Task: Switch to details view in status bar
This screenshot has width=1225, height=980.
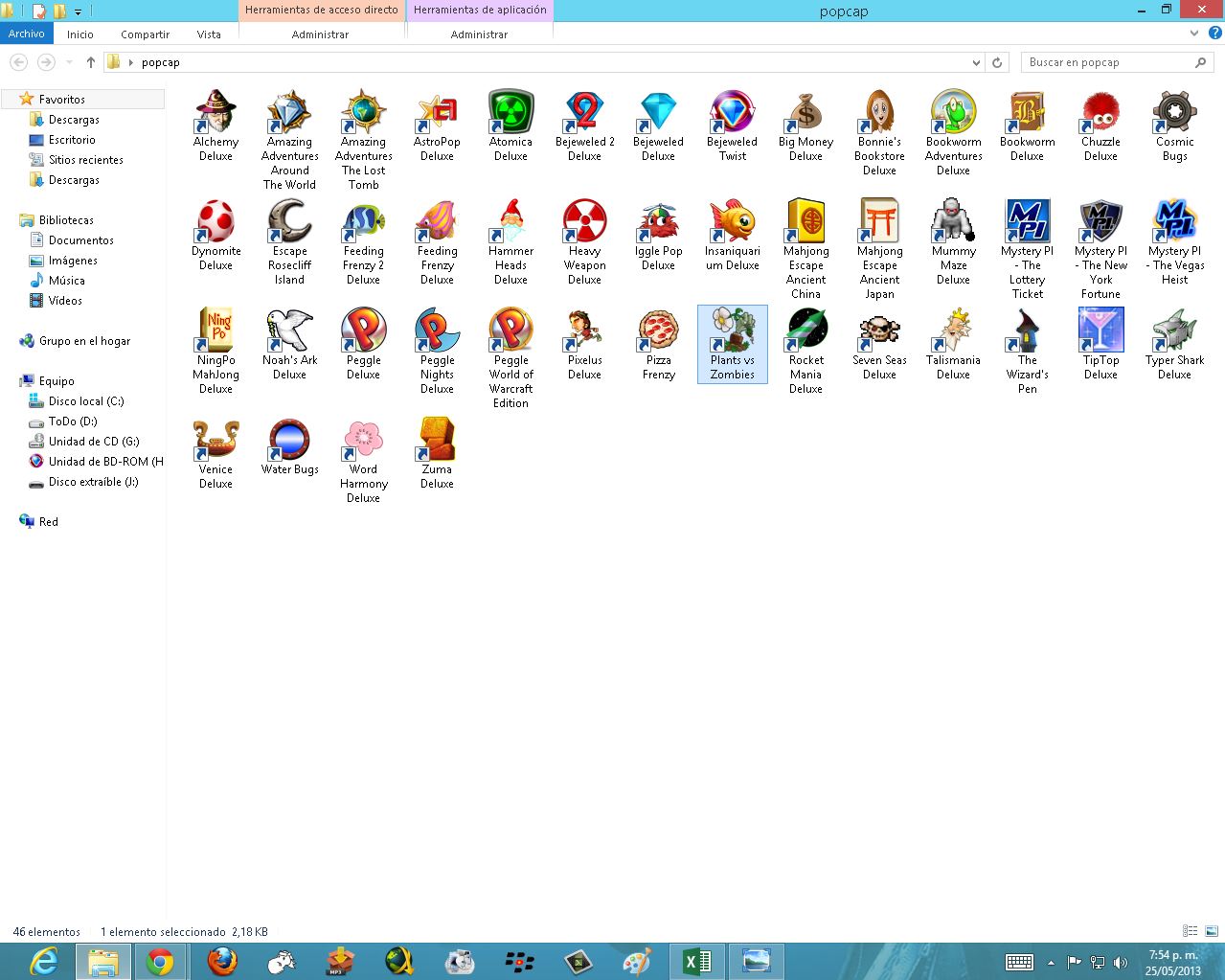Action: [x=1188, y=930]
